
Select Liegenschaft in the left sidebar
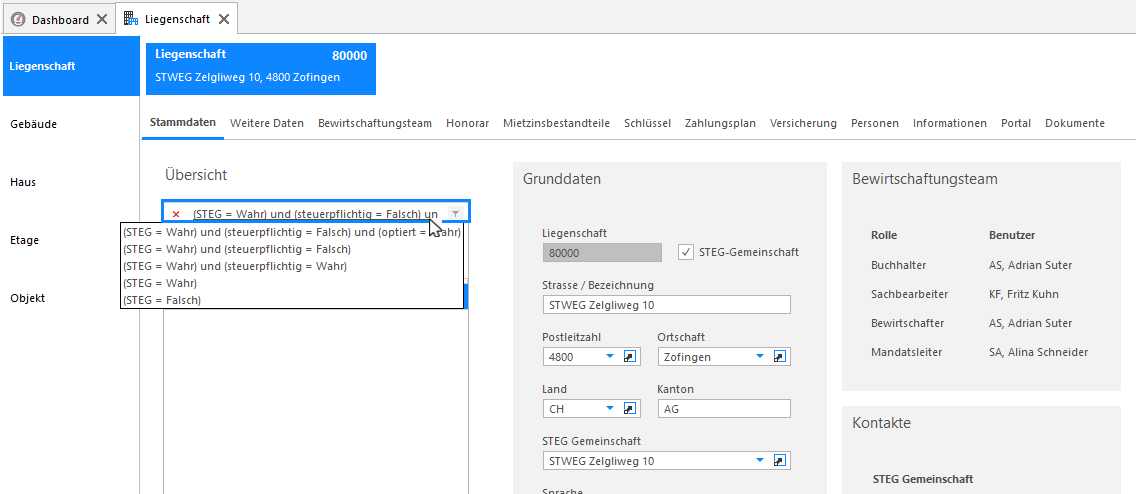click(x=71, y=66)
